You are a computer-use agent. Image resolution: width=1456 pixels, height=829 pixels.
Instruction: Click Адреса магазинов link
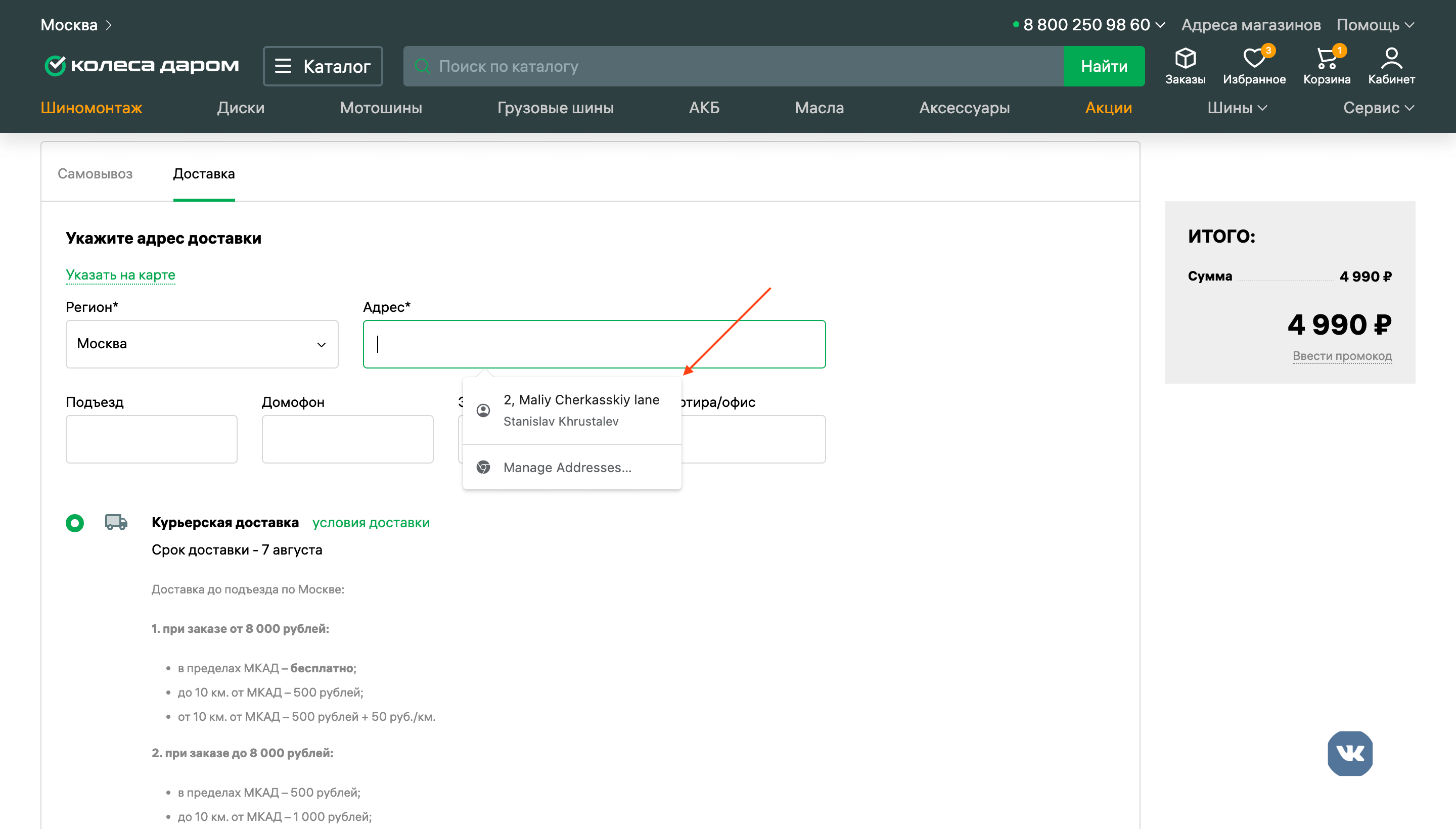[1250, 25]
